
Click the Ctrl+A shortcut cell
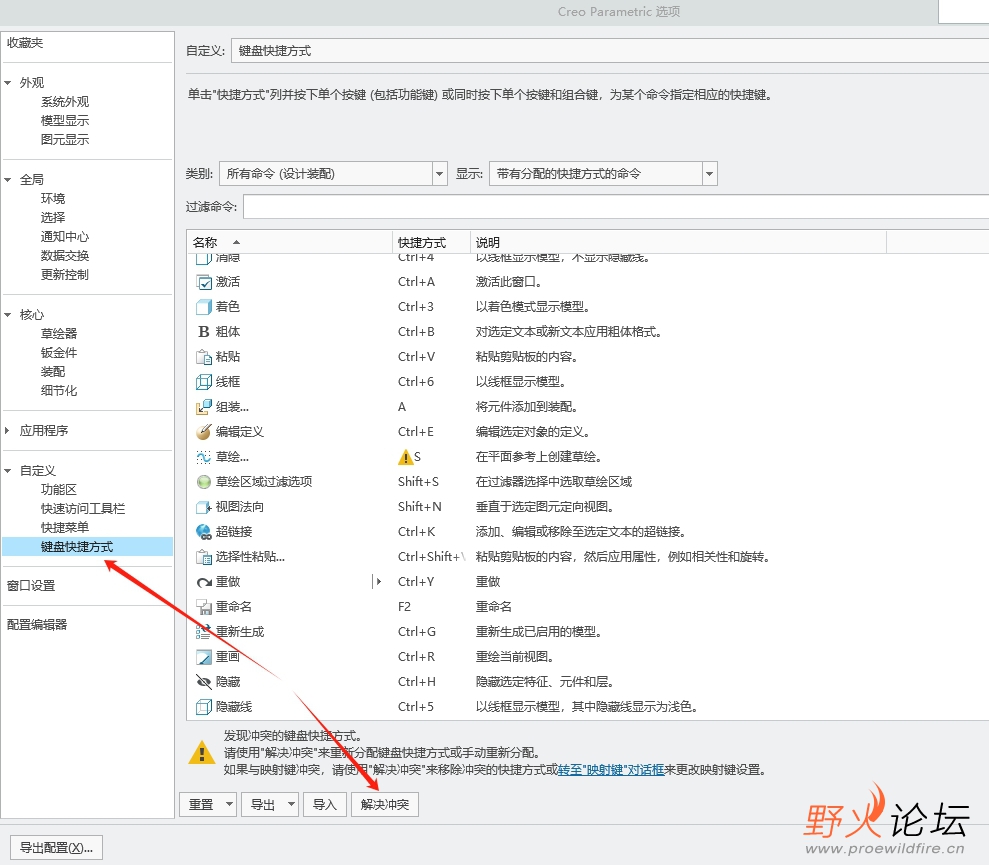[x=416, y=282]
